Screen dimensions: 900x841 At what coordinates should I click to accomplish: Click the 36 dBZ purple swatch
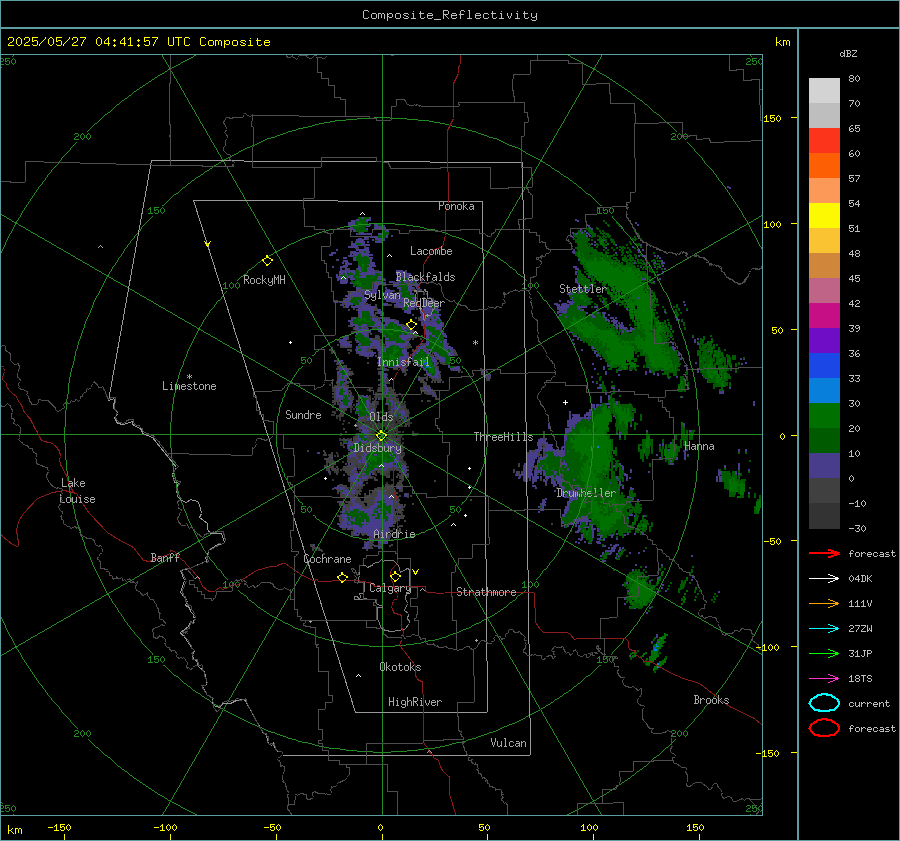[824, 340]
